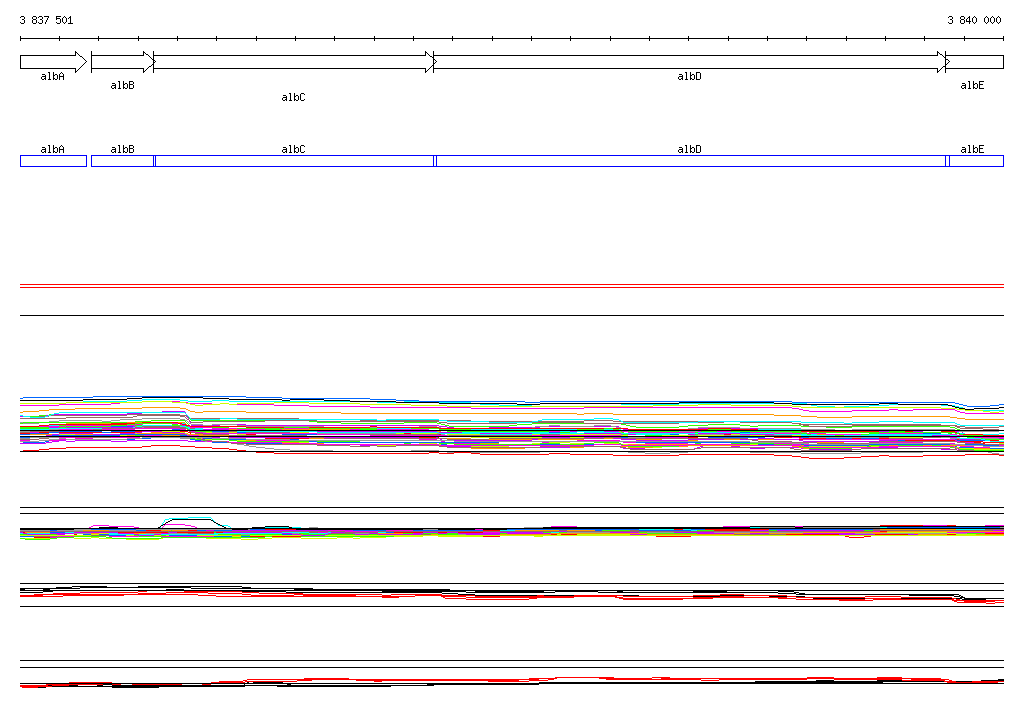Click the albD label above blue box
Screen dimensions: 1024x714
click(x=689, y=149)
